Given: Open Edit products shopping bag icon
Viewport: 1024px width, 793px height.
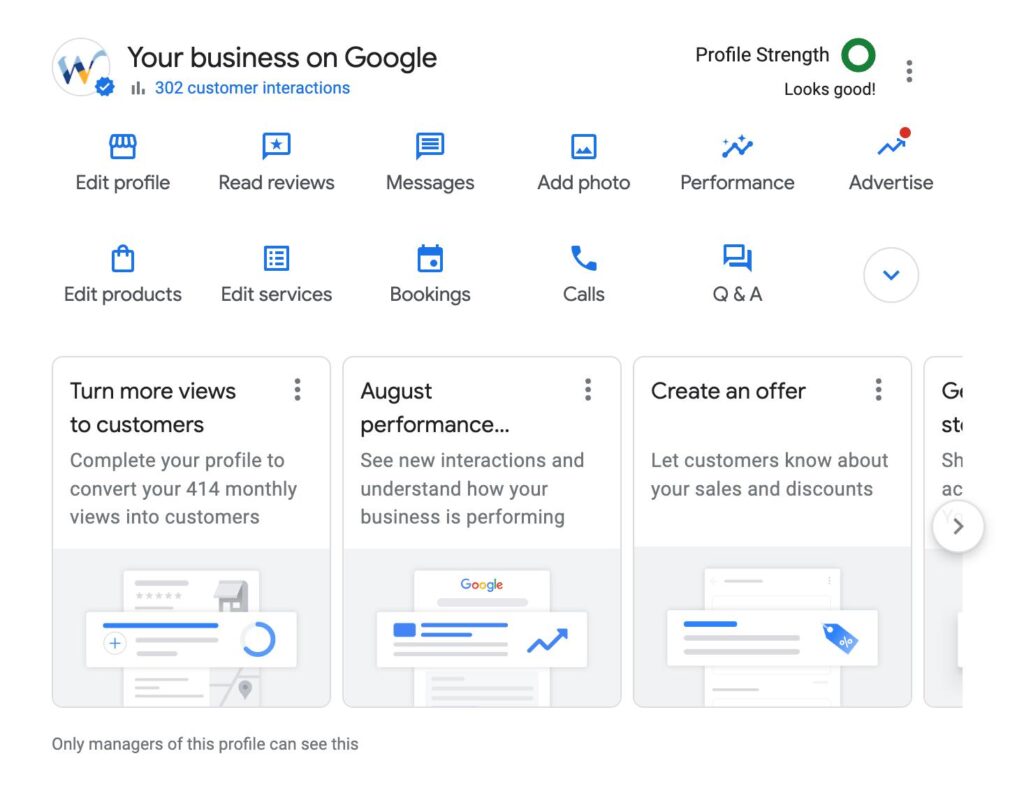Looking at the screenshot, I should point(123,258).
